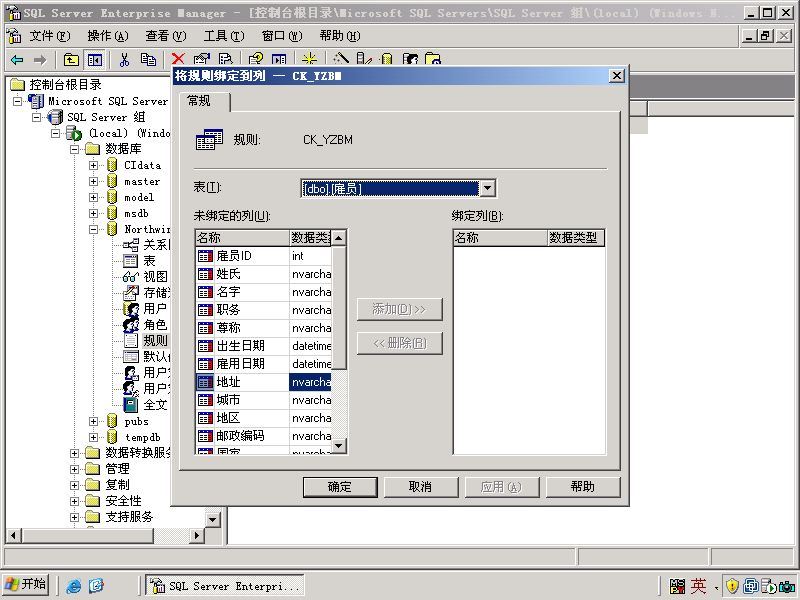This screenshot has width=800, height=600.
Task: Click the Back arrow toolbar icon
Action: pyautogui.click(x=17, y=60)
